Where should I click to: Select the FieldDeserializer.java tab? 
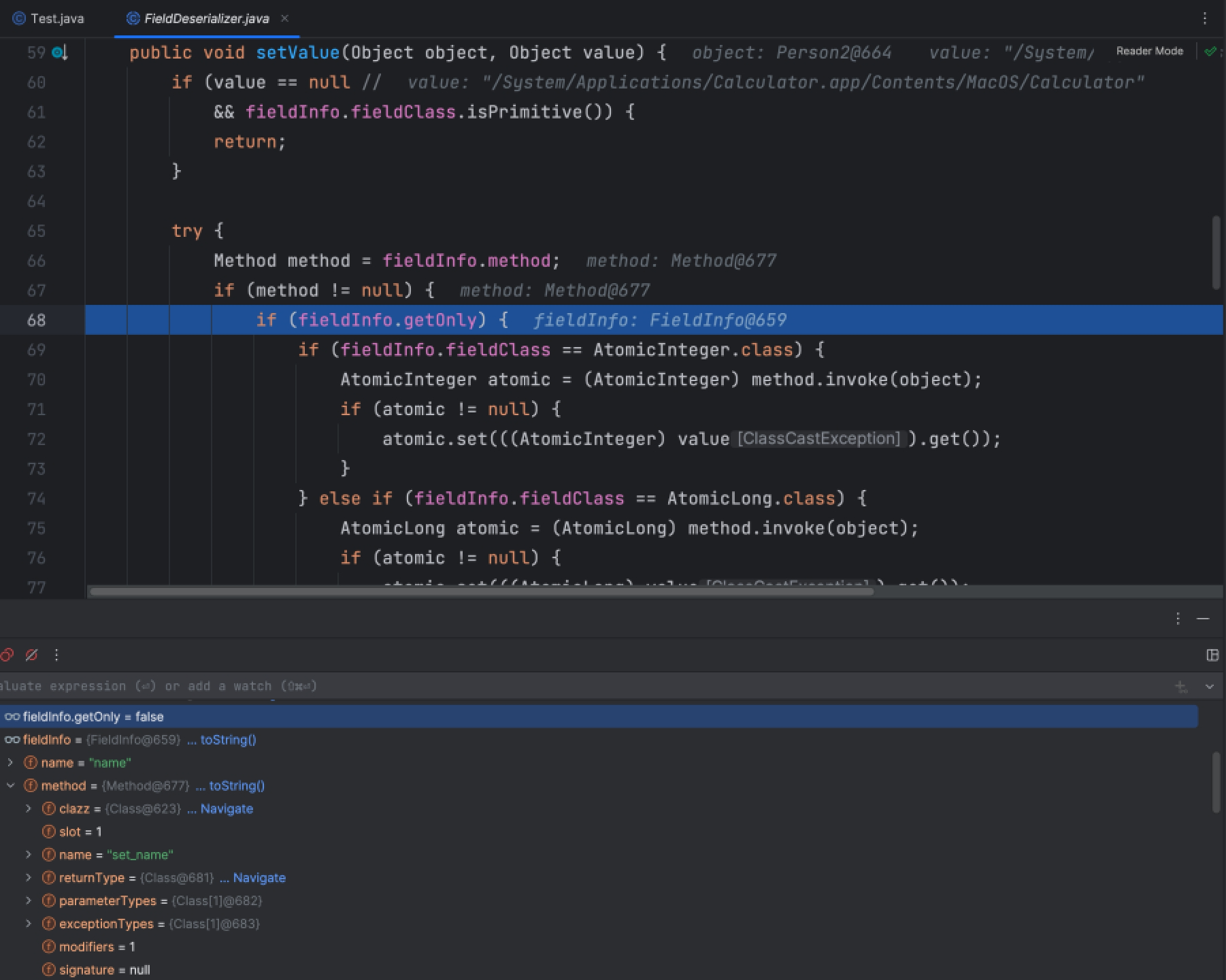point(206,18)
